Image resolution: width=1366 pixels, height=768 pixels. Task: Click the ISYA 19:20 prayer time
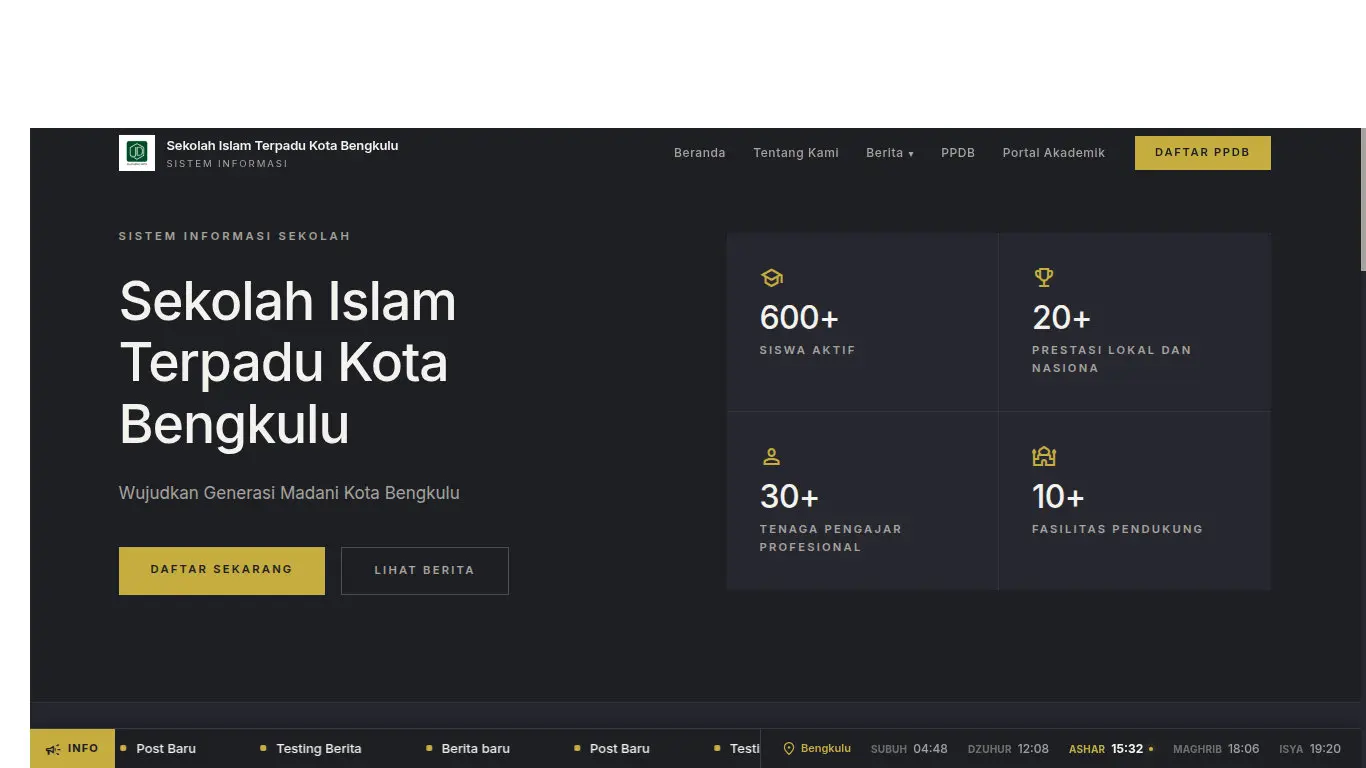1310,749
